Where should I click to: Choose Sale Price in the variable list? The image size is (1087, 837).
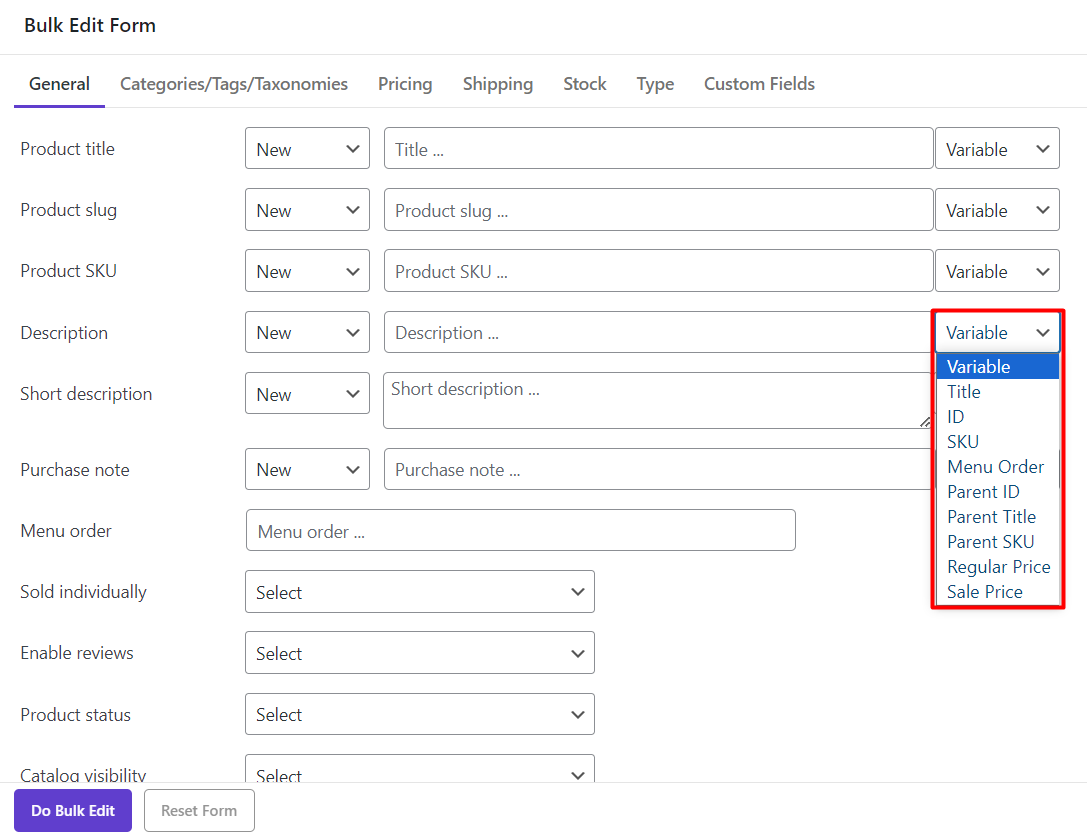tap(998, 592)
